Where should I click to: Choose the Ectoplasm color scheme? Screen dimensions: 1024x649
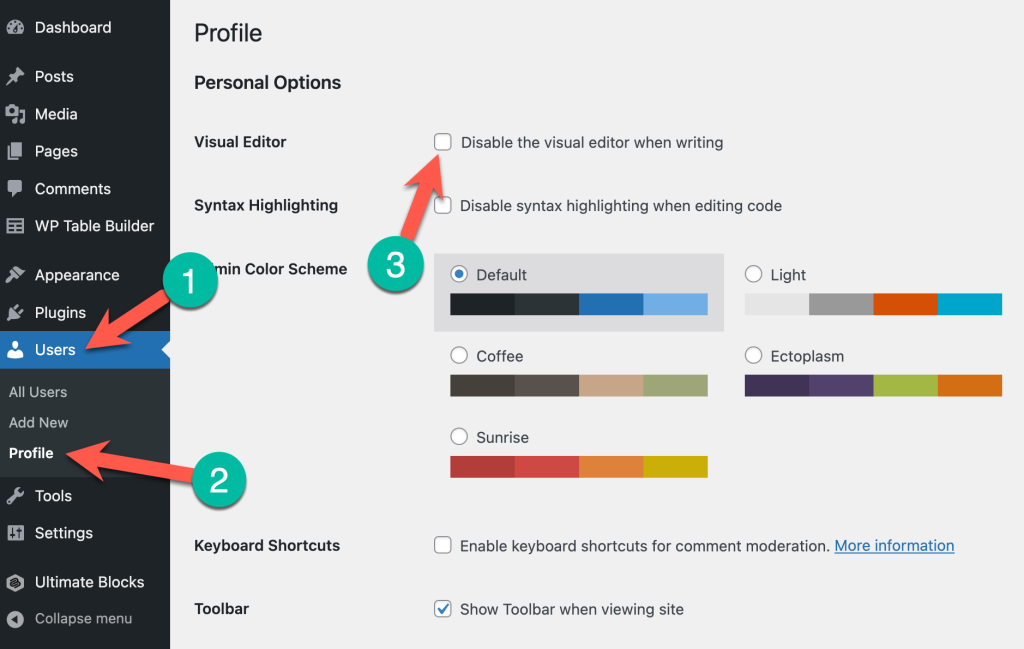tap(754, 355)
